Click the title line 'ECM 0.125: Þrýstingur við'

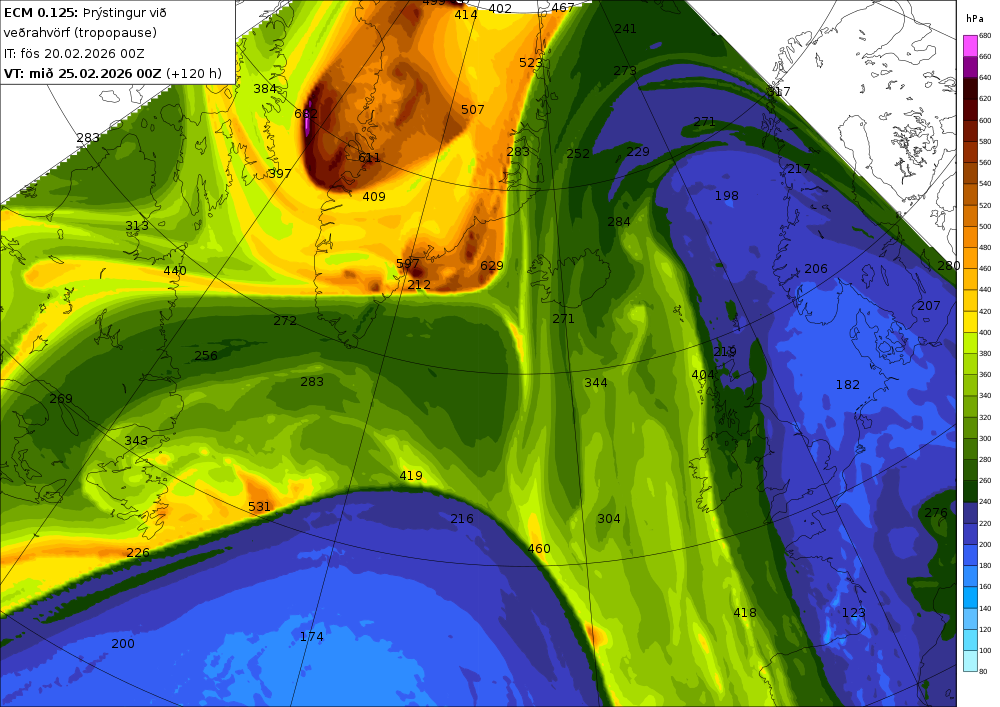[85, 13]
